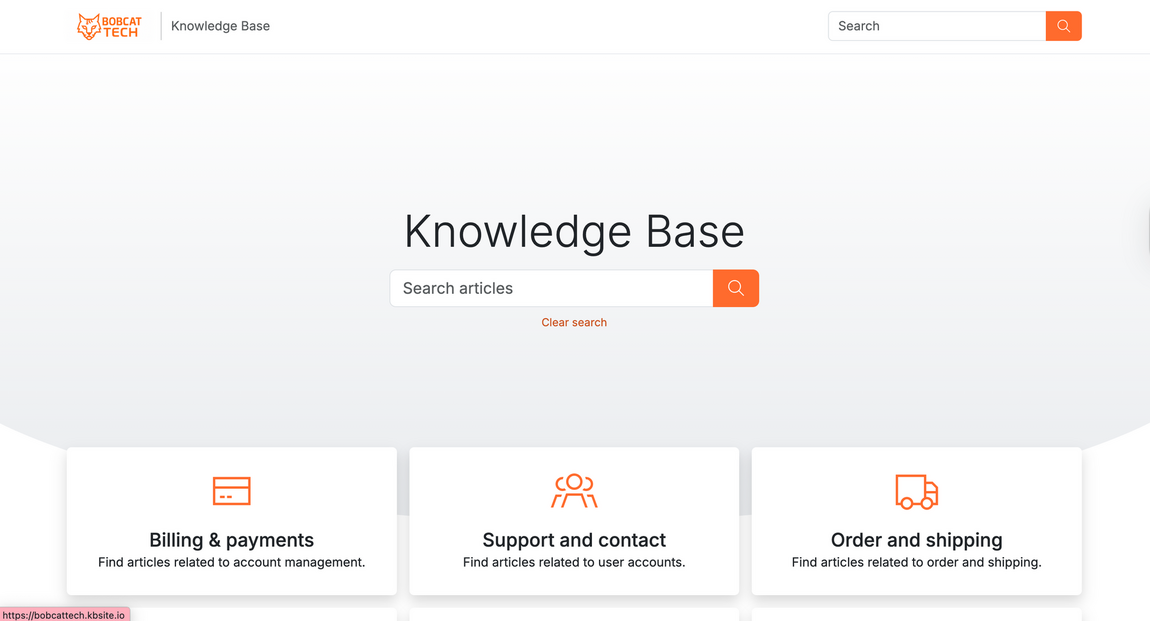Click the partially visible card below Order and shipping

(916, 616)
